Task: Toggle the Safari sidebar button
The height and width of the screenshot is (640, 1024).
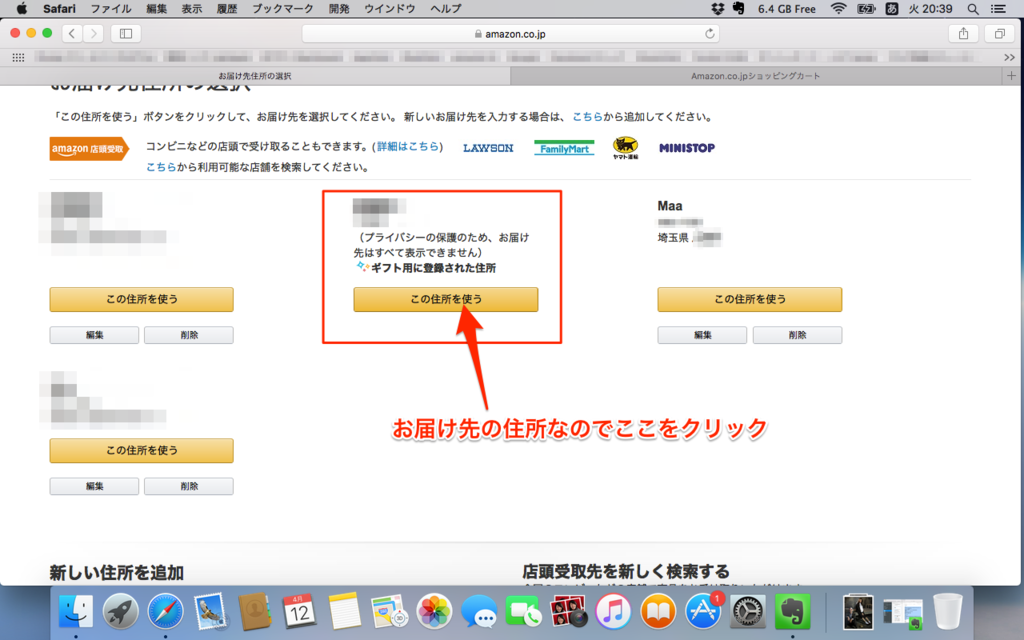Action: [126, 33]
